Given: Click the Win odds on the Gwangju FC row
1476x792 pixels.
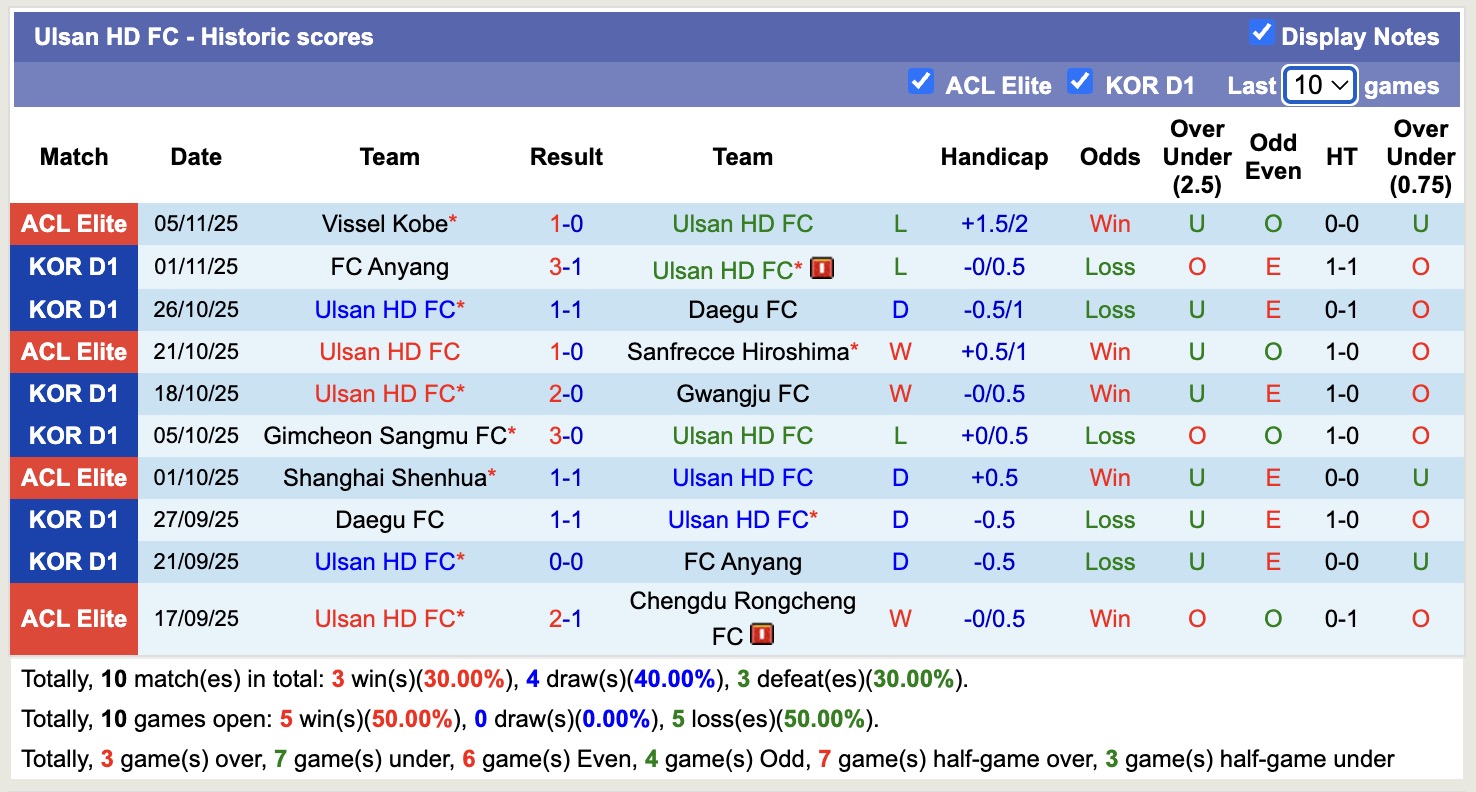Looking at the screenshot, I should [x=1110, y=393].
